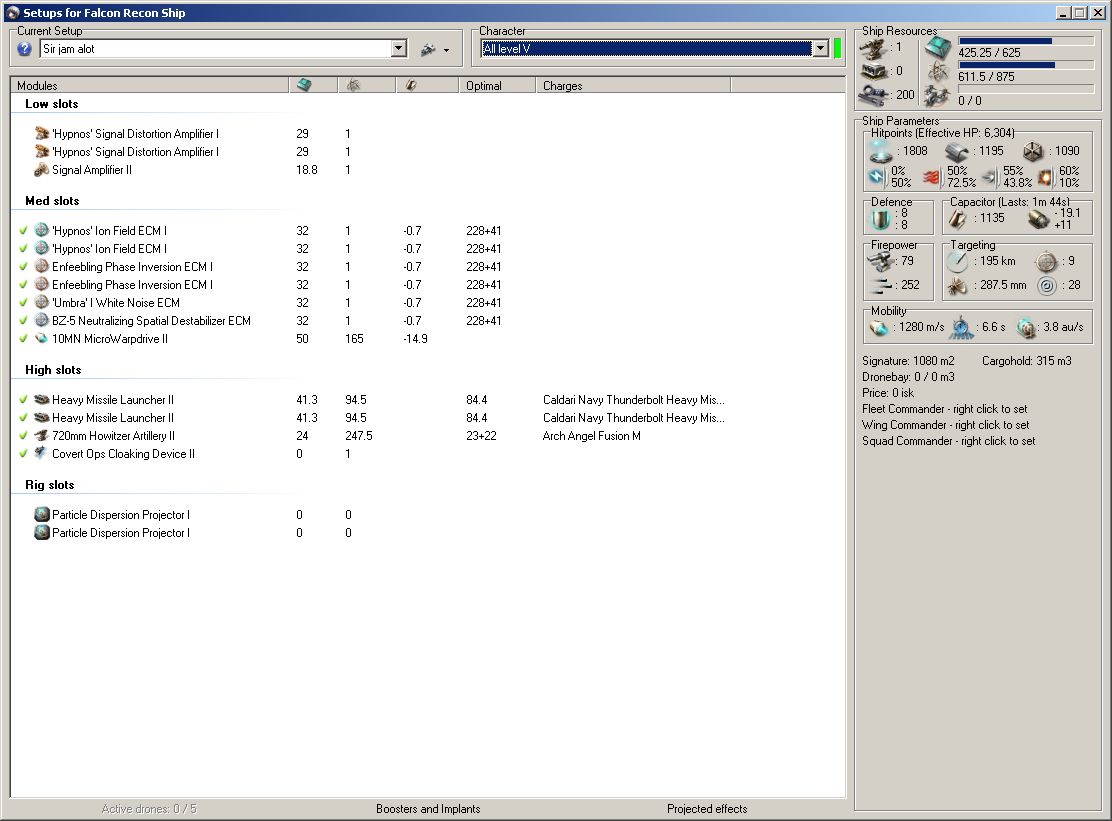Click the launcher hardpoints icon showing 0
This screenshot has width=1112, height=821.
tap(874, 71)
